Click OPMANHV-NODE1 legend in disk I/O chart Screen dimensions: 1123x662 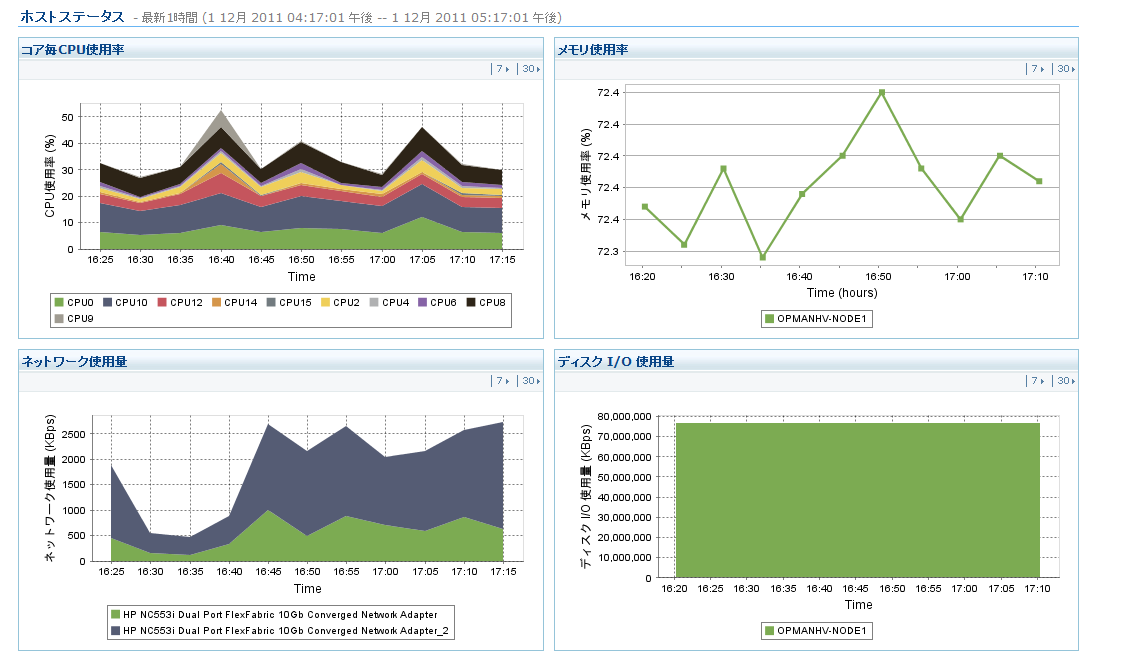pyautogui.click(x=816, y=630)
